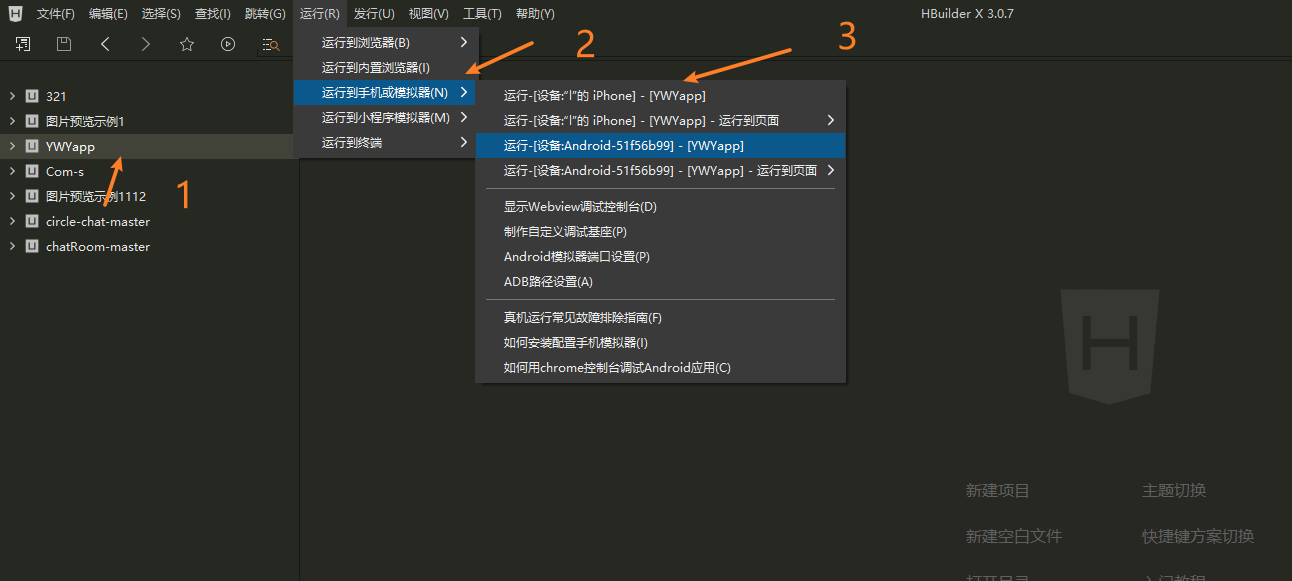The width and height of the screenshot is (1292, 581).
Task: Select Android模拟器端口设置(P)
Action: (x=661, y=257)
